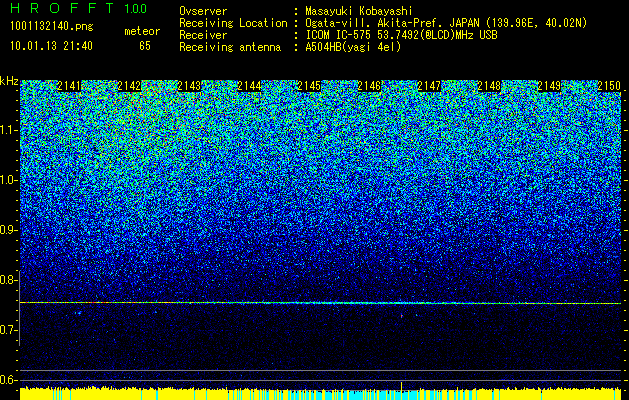Click the 0.7 frequency axis label

pos(9,330)
